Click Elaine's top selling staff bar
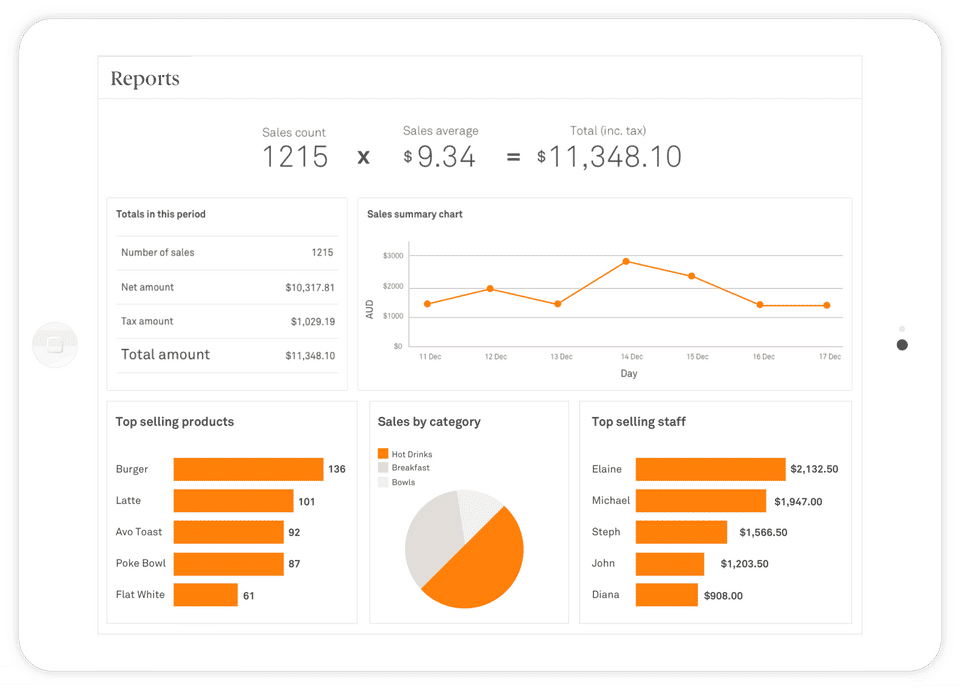The image size is (960, 690). point(710,469)
